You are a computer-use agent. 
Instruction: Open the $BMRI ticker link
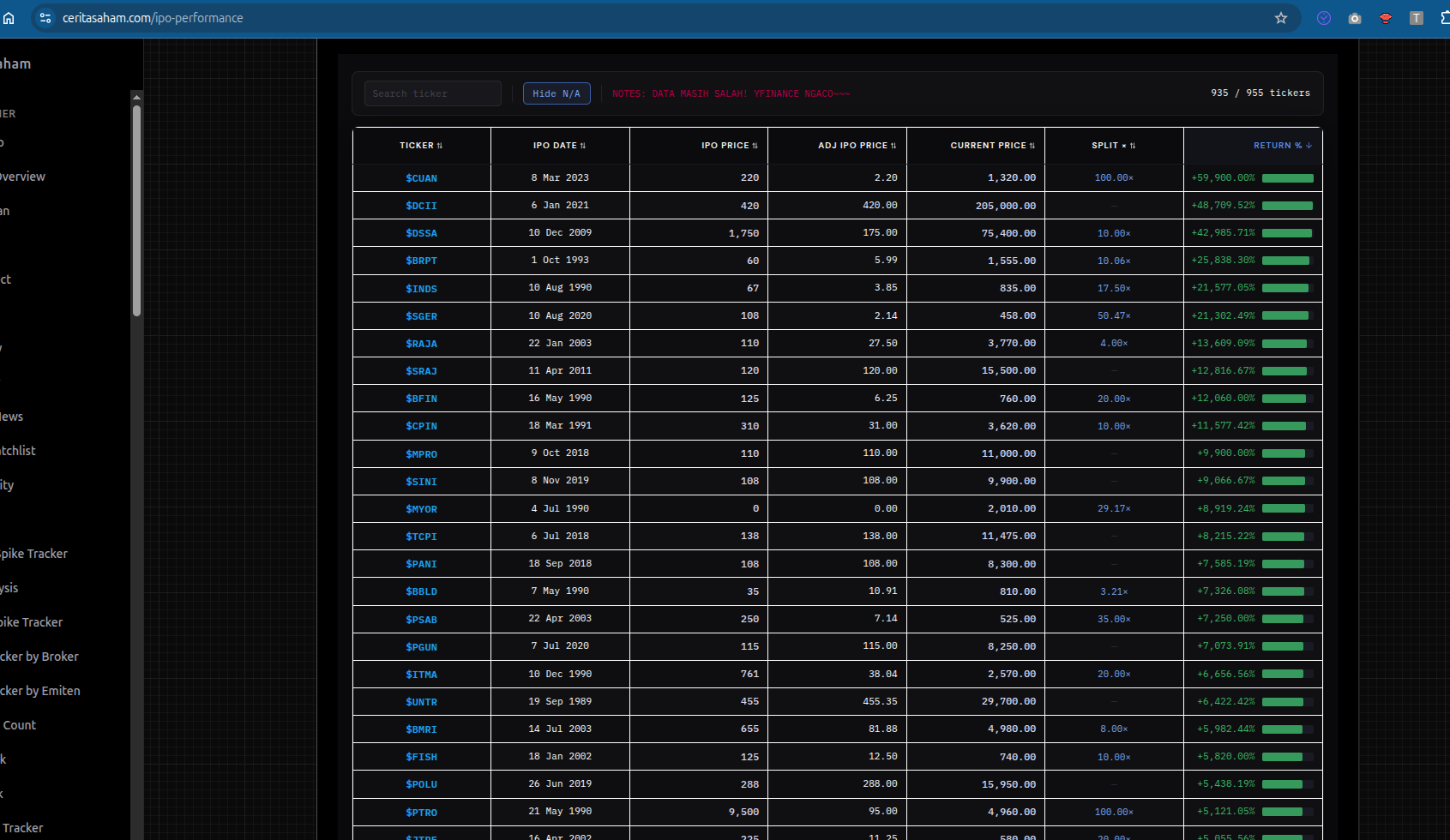click(x=421, y=729)
